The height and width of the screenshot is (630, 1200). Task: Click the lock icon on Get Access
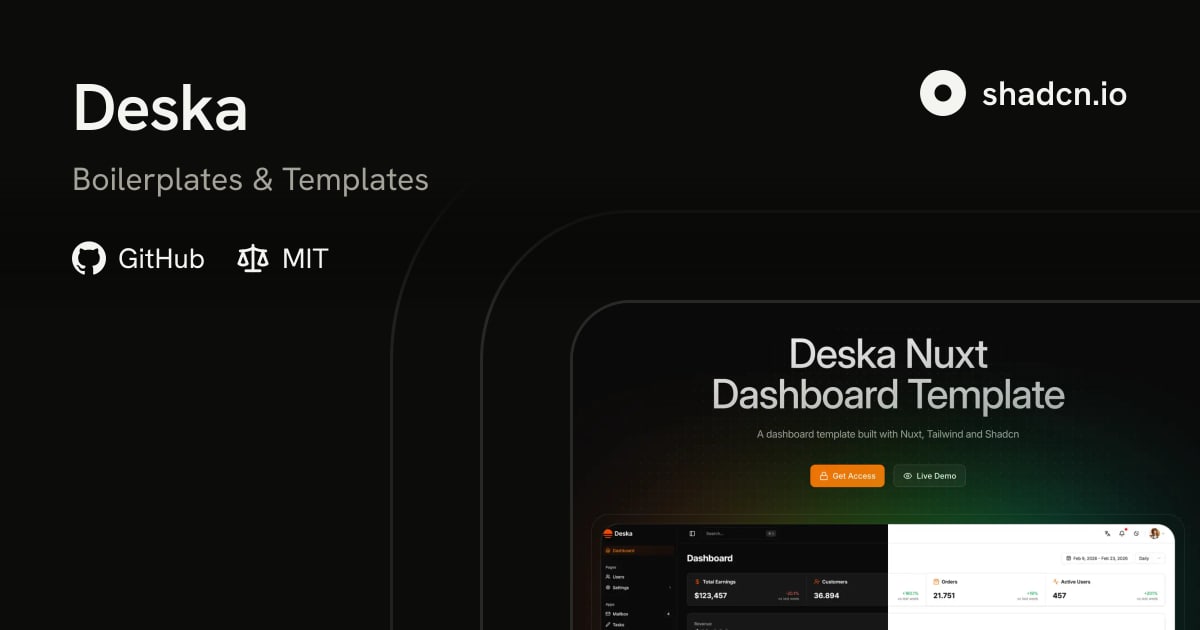tap(824, 476)
